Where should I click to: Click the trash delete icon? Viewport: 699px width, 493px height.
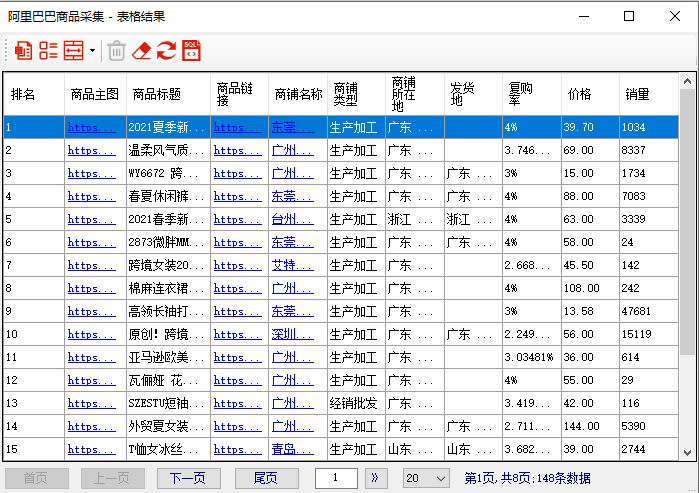pyautogui.click(x=117, y=50)
